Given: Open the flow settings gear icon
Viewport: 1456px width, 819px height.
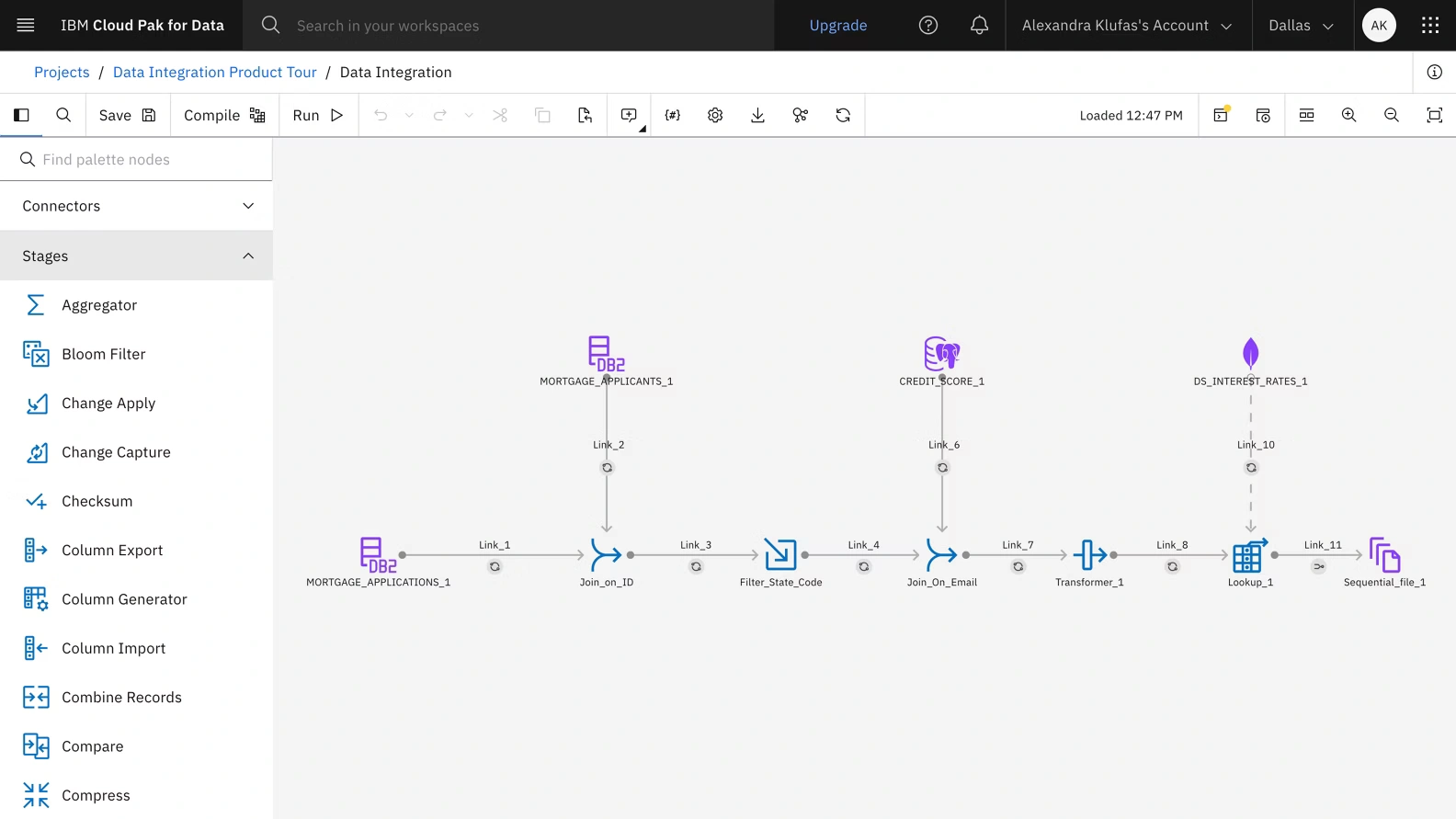Looking at the screenshot, I should pyautogui.click(x=715, y=116).
